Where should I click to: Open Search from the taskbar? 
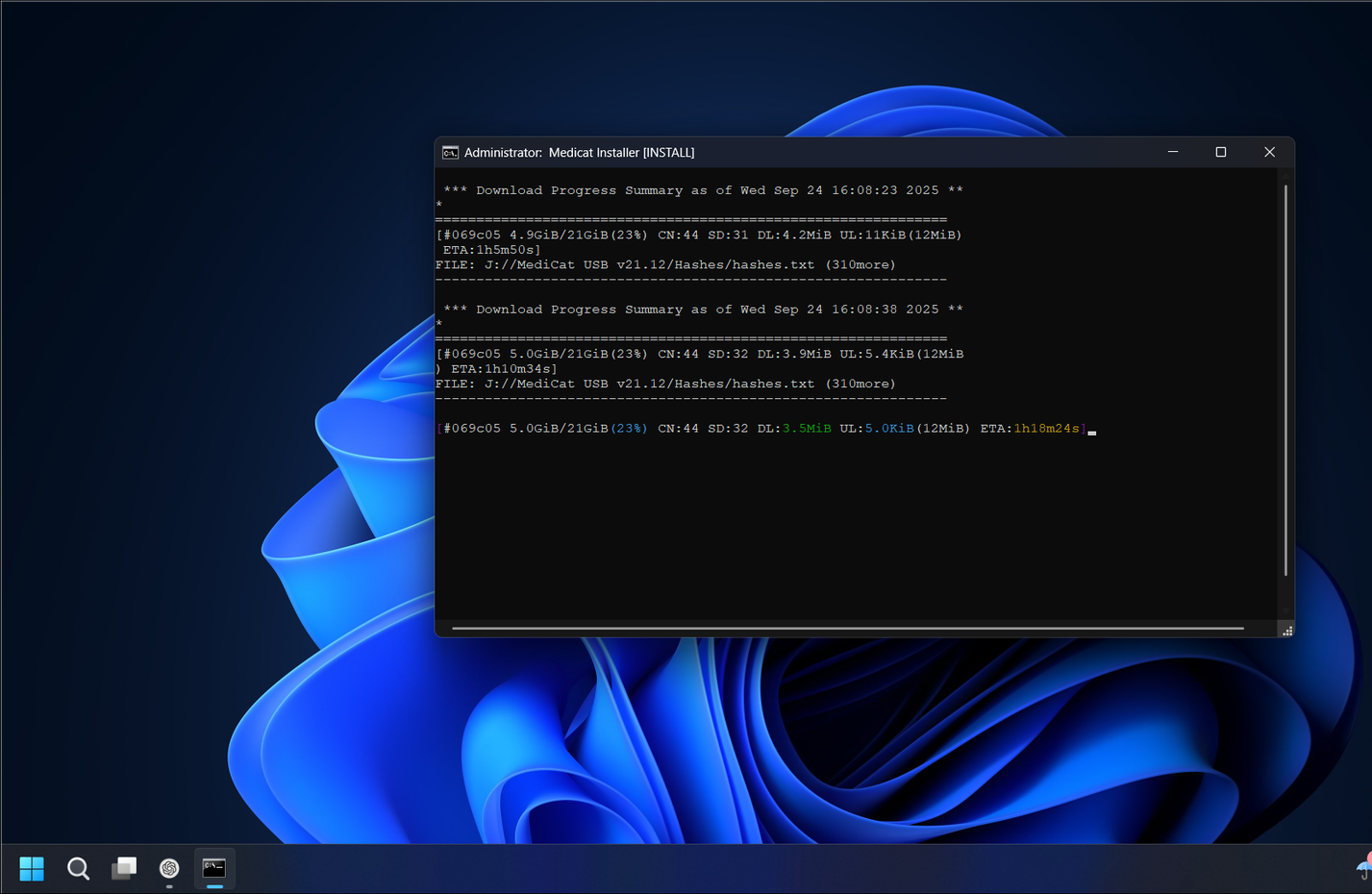tap(78, 869)
